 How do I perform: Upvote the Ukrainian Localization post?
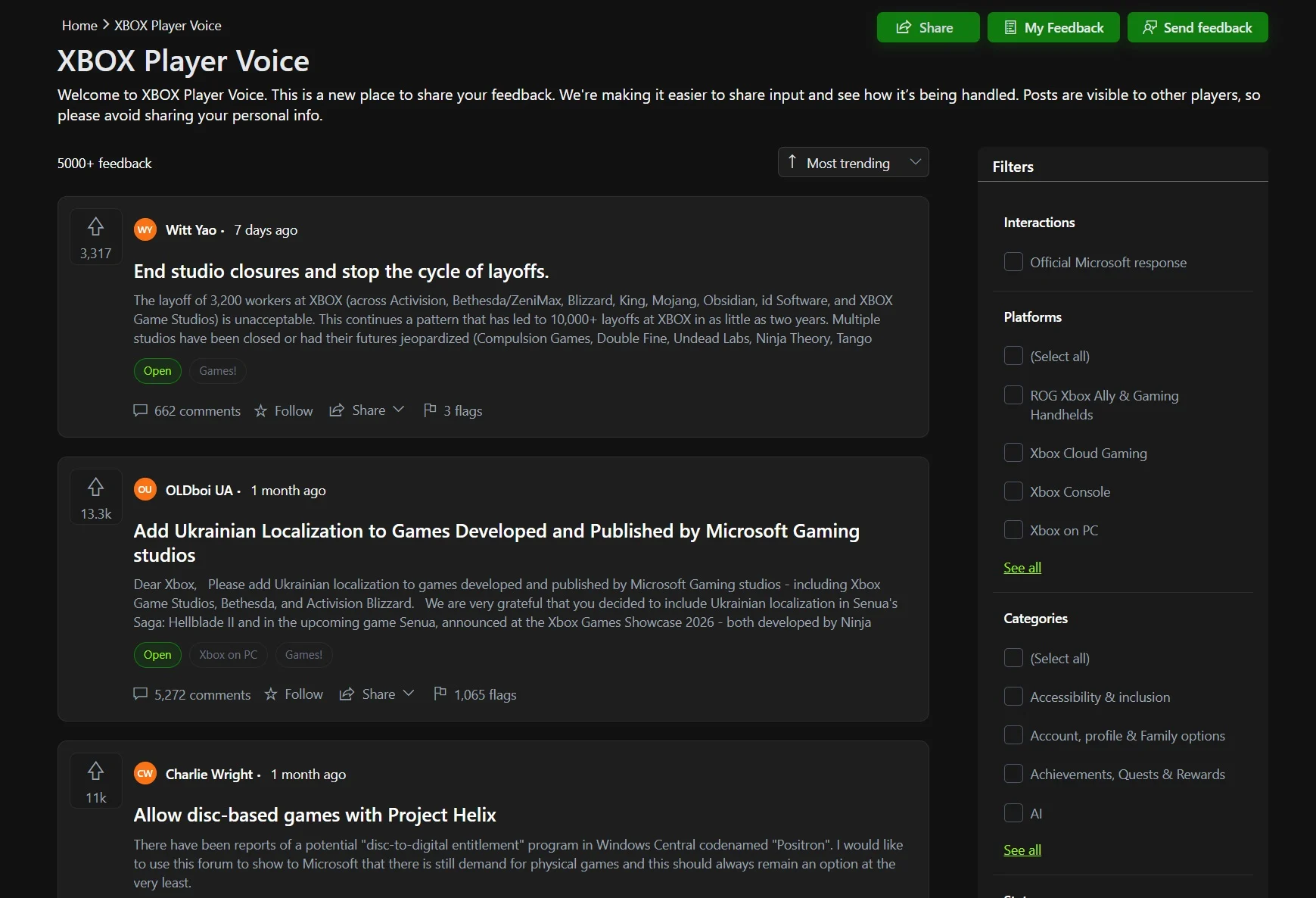pos(95,497)
